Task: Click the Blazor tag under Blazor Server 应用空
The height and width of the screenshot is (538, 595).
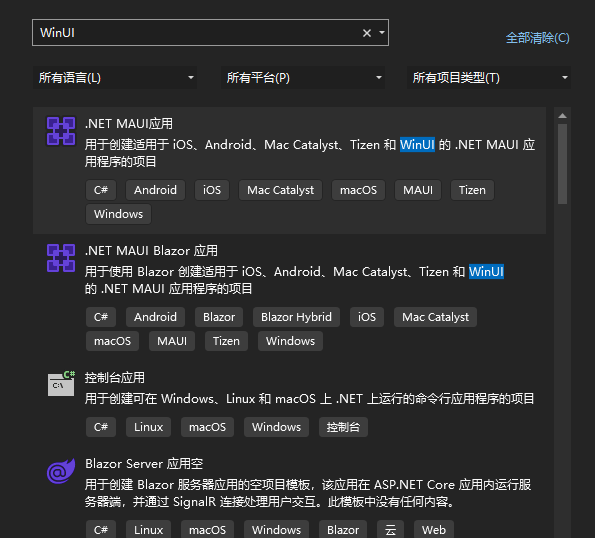Action: [x=343, y=529]
